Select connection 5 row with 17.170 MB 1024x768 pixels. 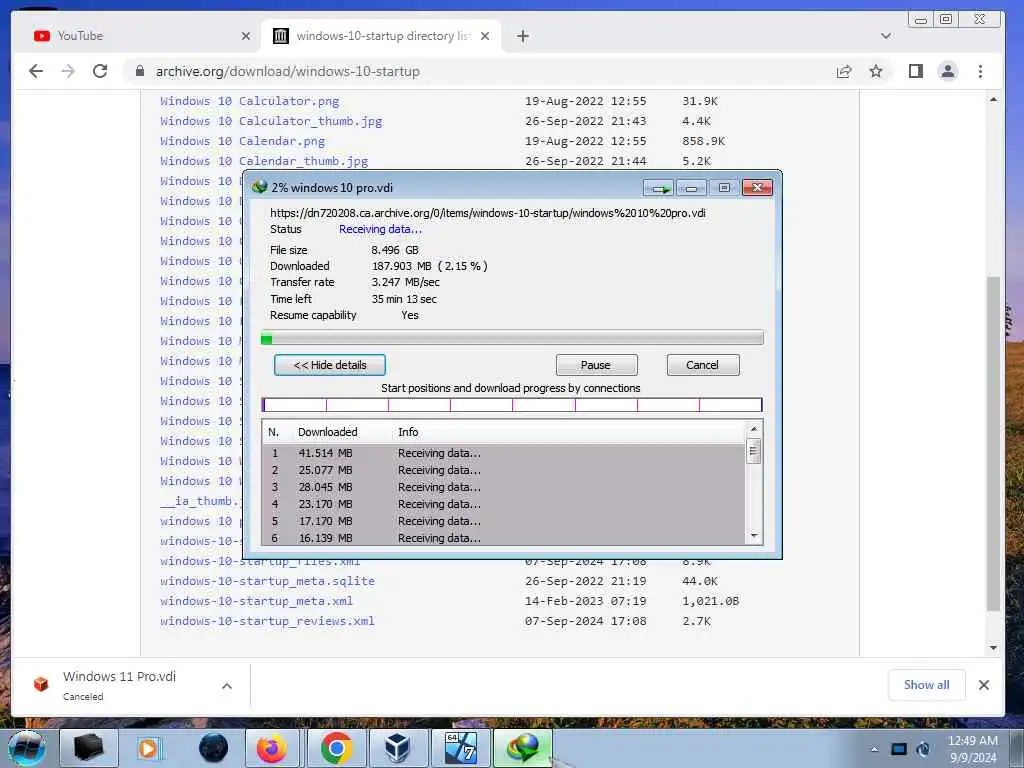[504, 521]
